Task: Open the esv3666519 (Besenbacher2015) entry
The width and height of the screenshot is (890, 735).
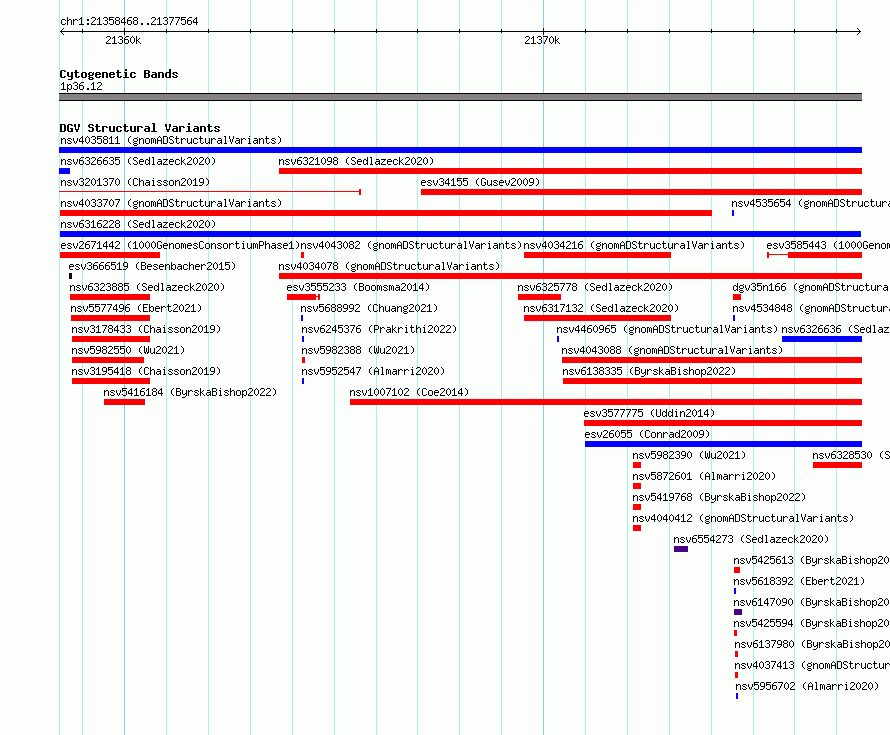Action: coord(152,266)
